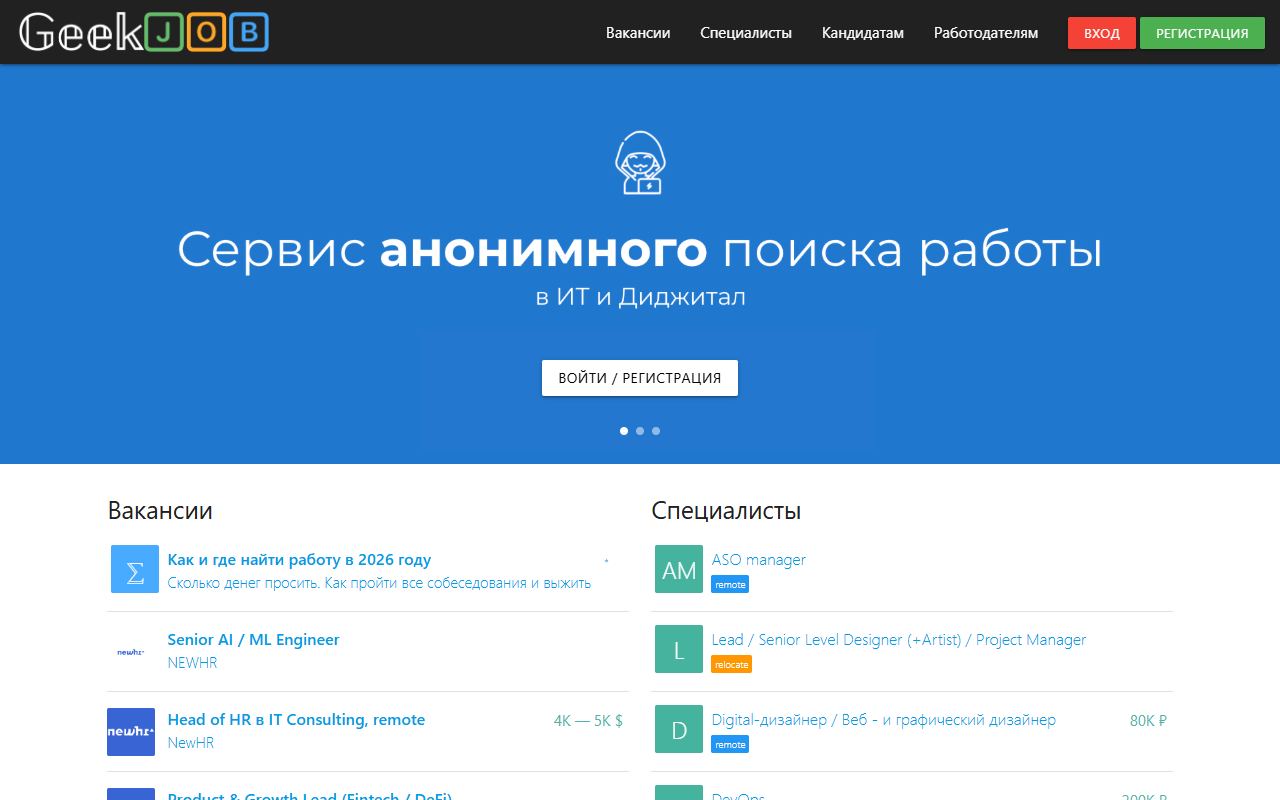Click the green РЕГИСТРАЦИЯ button
This screenshot has width=1280, height=800.
click(x=1202, y=33)
